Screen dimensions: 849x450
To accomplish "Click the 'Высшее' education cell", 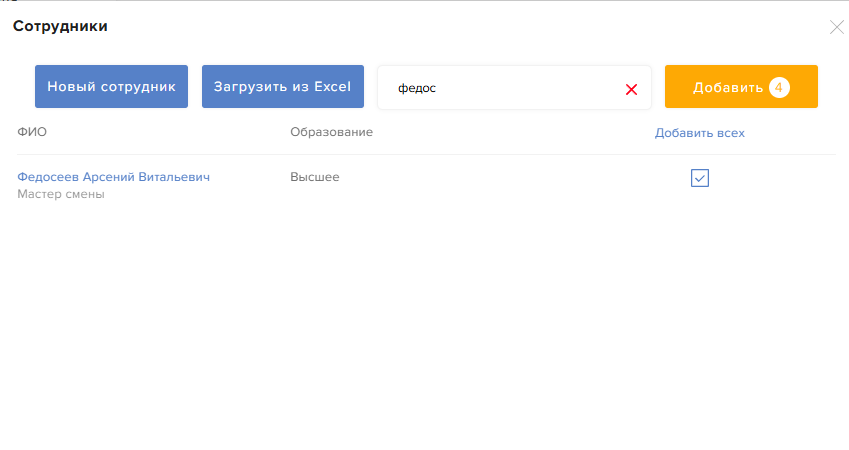I will [x=315, y=177].
